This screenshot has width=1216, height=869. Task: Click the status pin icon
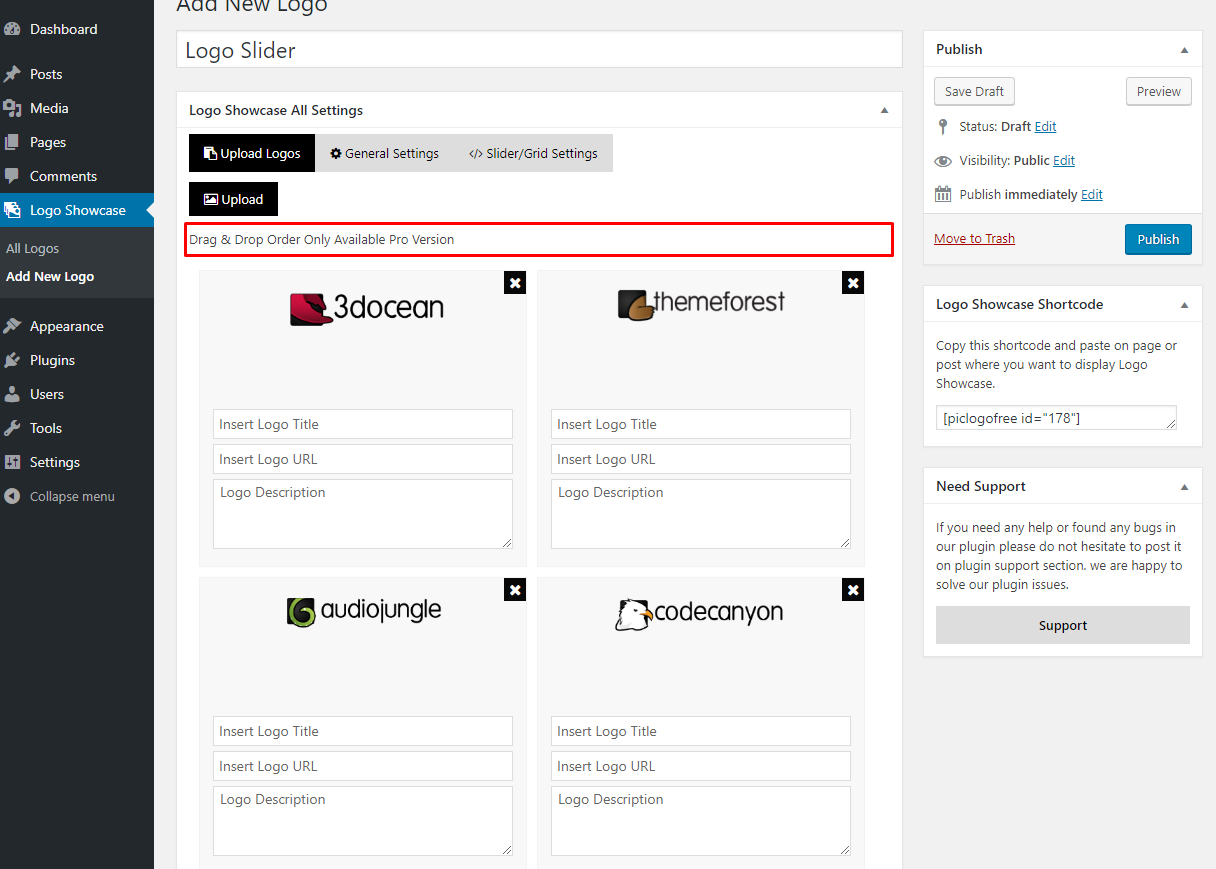click(x=942, y=127)
